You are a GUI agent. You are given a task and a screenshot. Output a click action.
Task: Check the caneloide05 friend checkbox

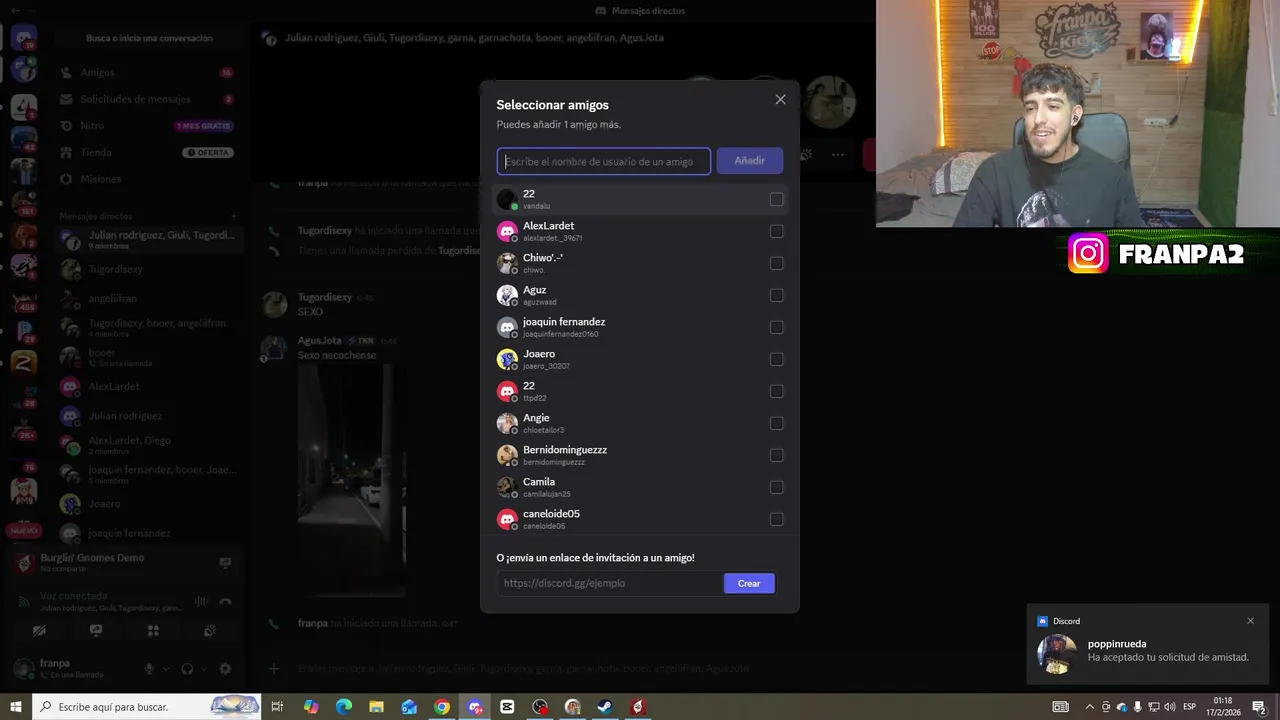click(776, 520)
